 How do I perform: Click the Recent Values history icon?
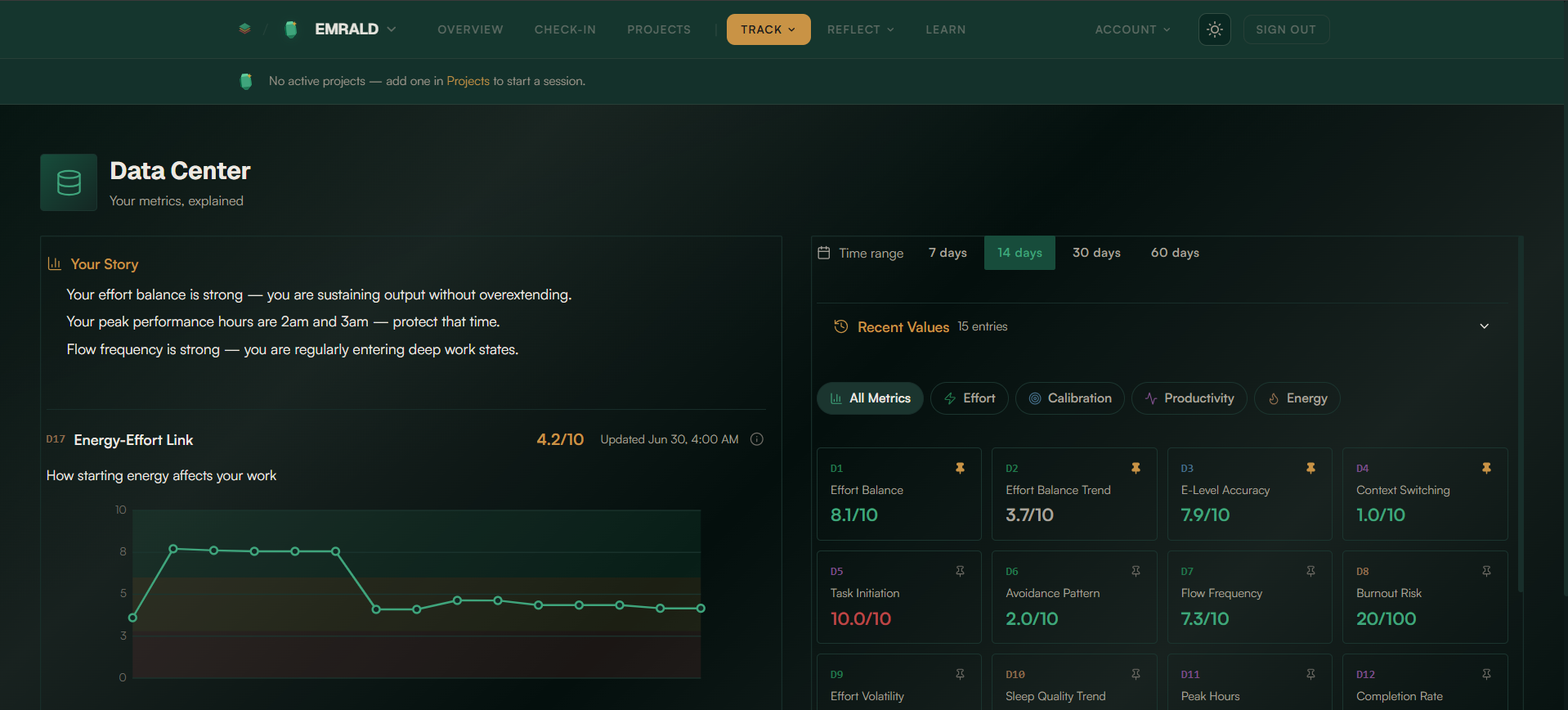(840, 326)
